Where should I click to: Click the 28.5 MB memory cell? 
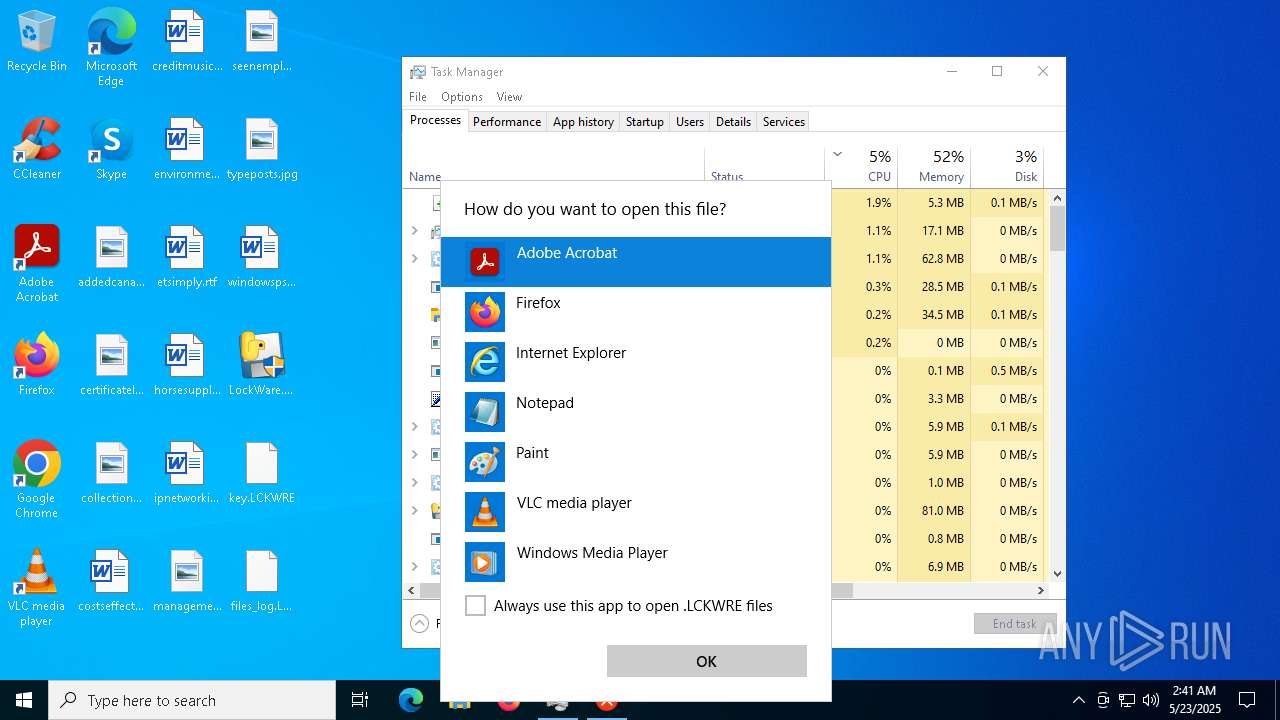coord(933,286)
